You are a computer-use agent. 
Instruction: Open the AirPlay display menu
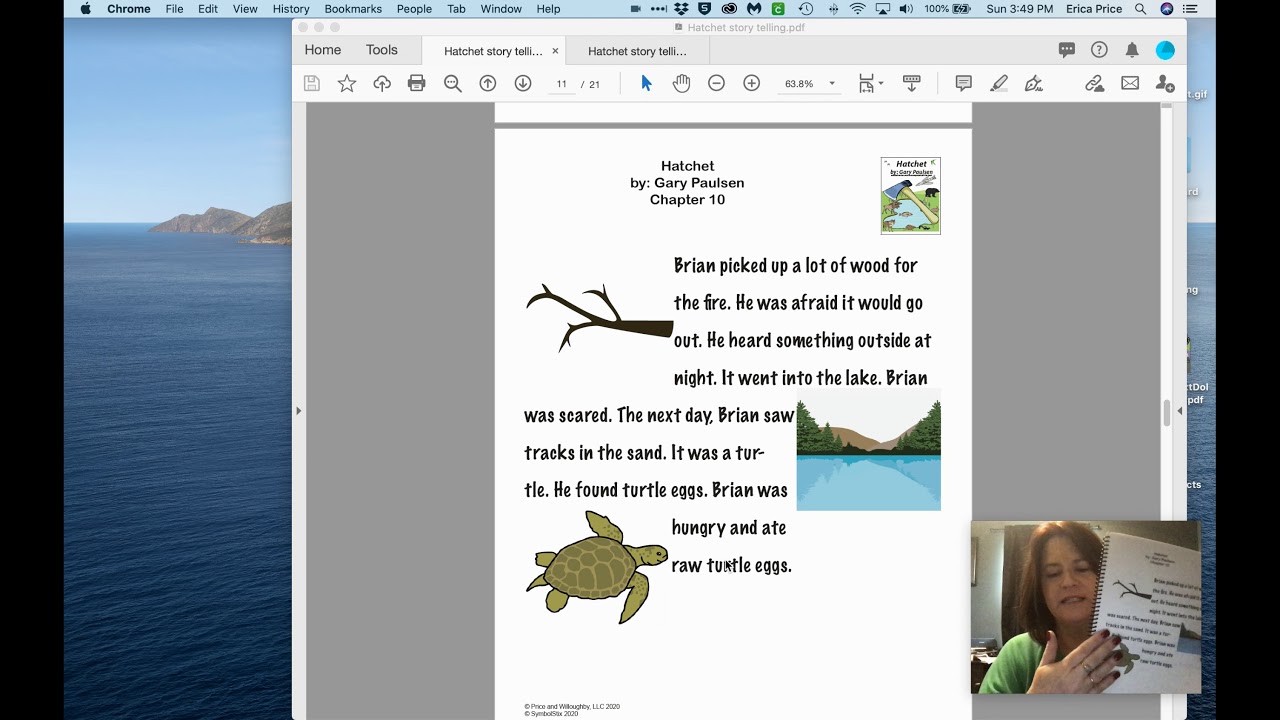click(x=882, y=9)
